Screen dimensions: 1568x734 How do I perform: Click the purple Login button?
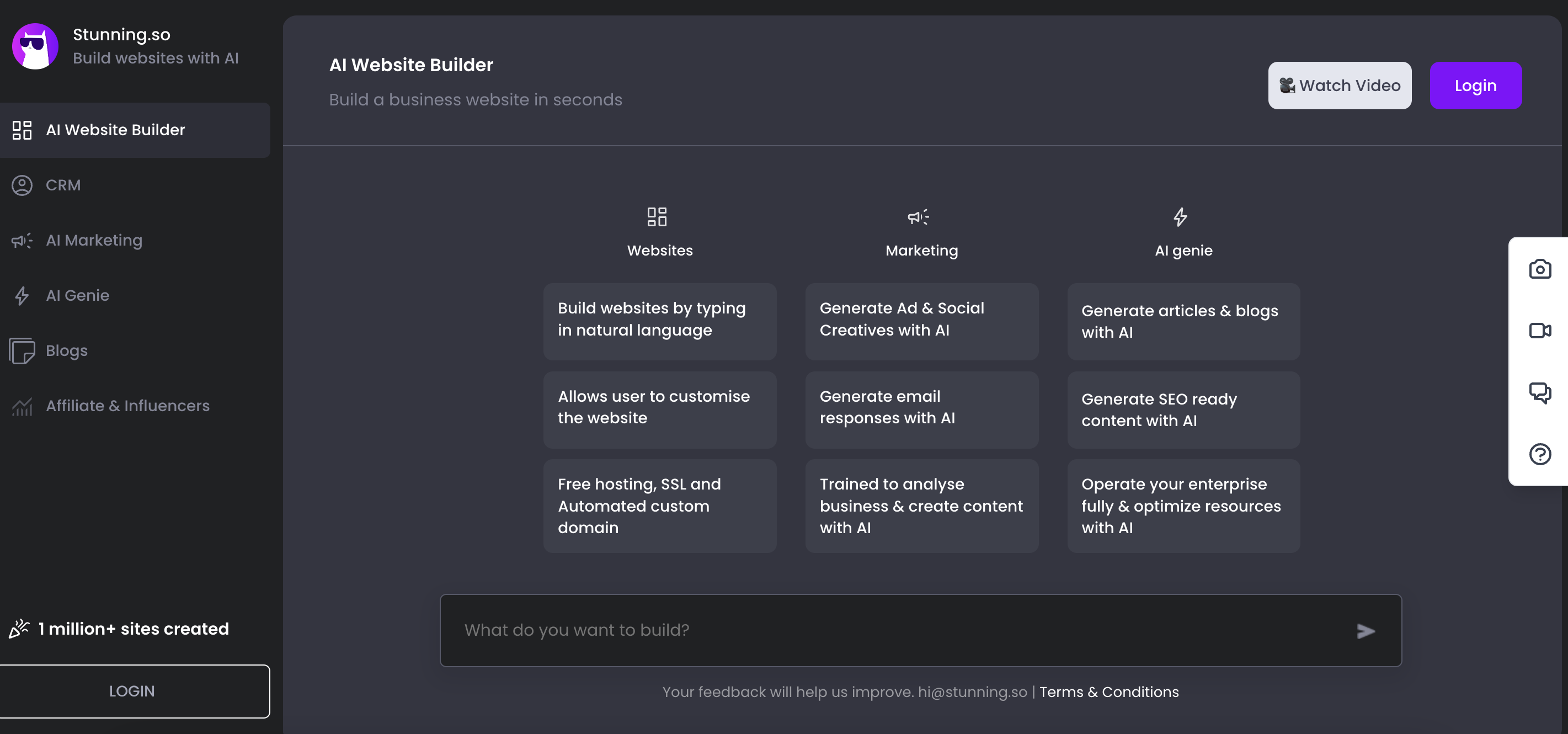point(1475,86)
